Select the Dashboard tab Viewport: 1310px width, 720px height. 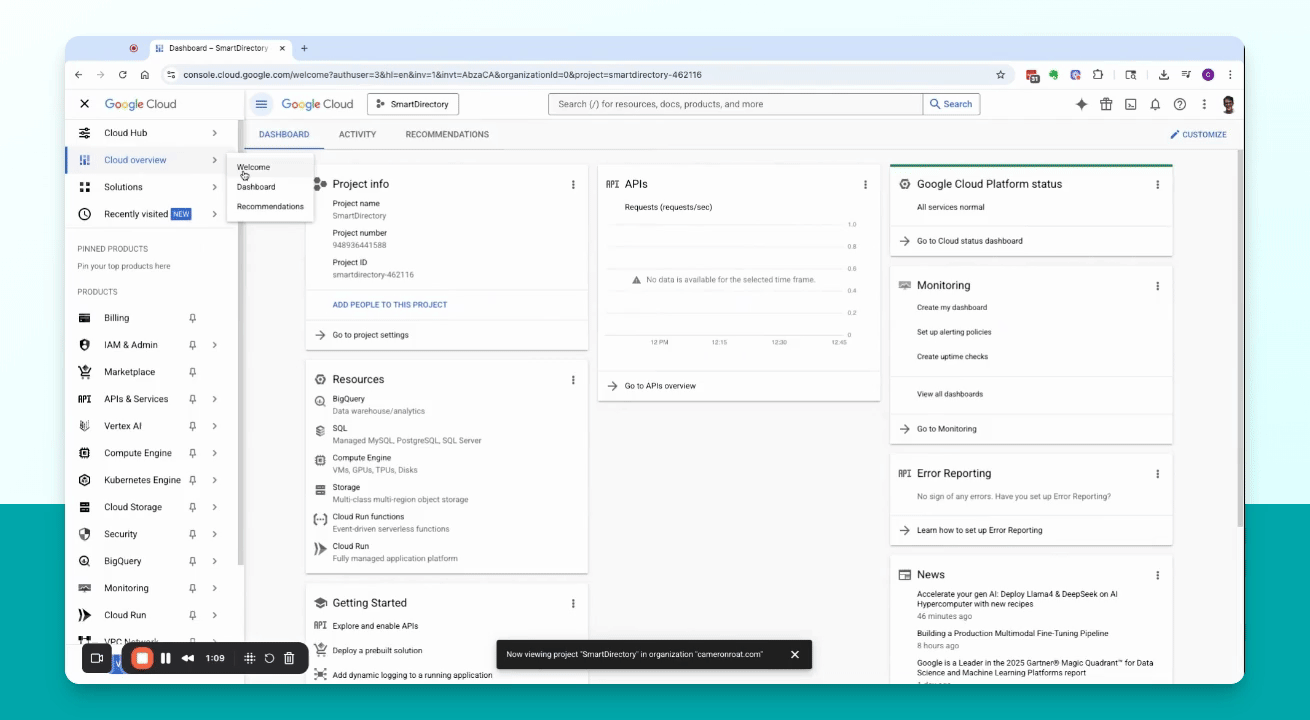(284, 135)
